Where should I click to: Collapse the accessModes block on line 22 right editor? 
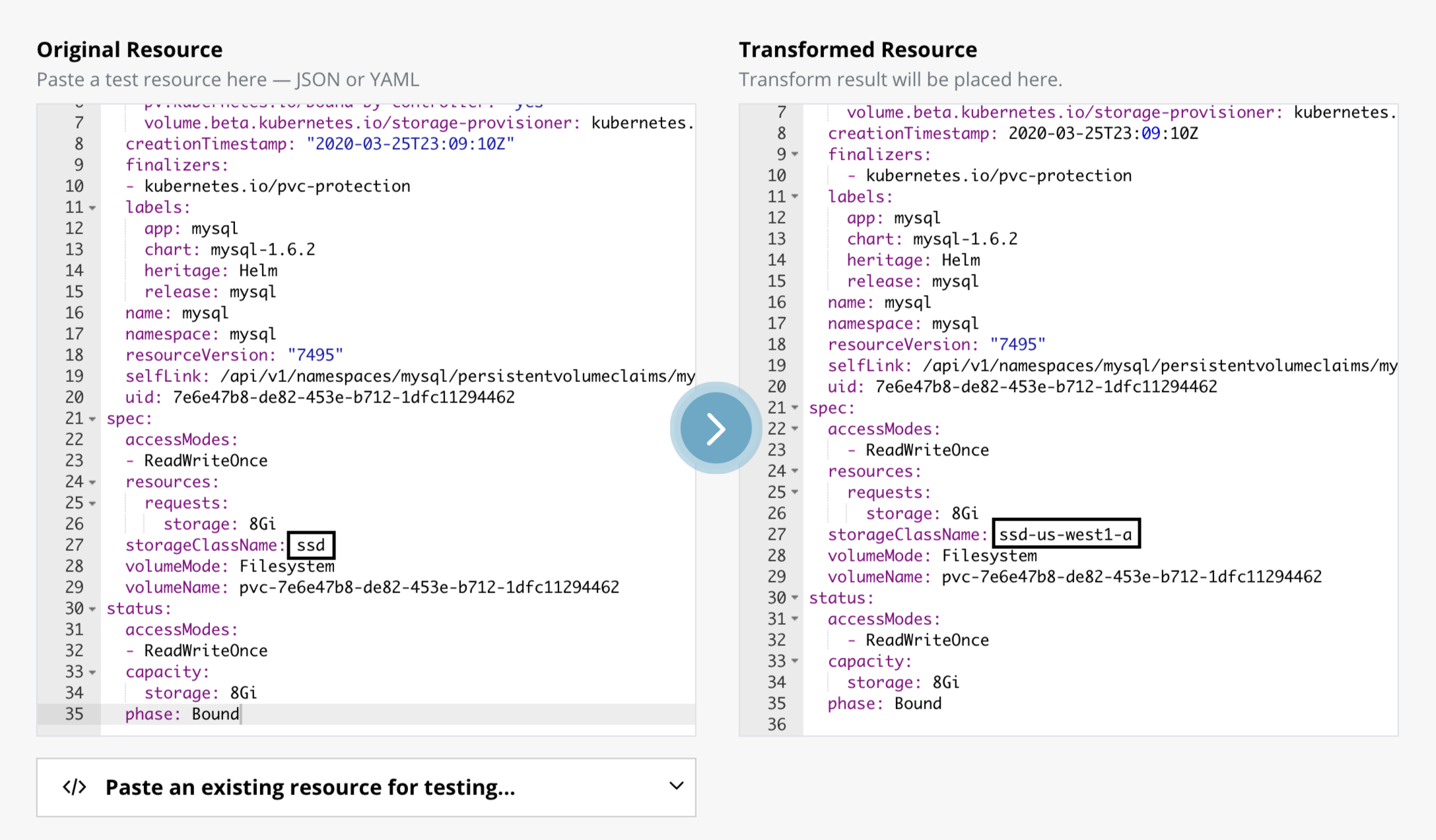pos(794,428)
